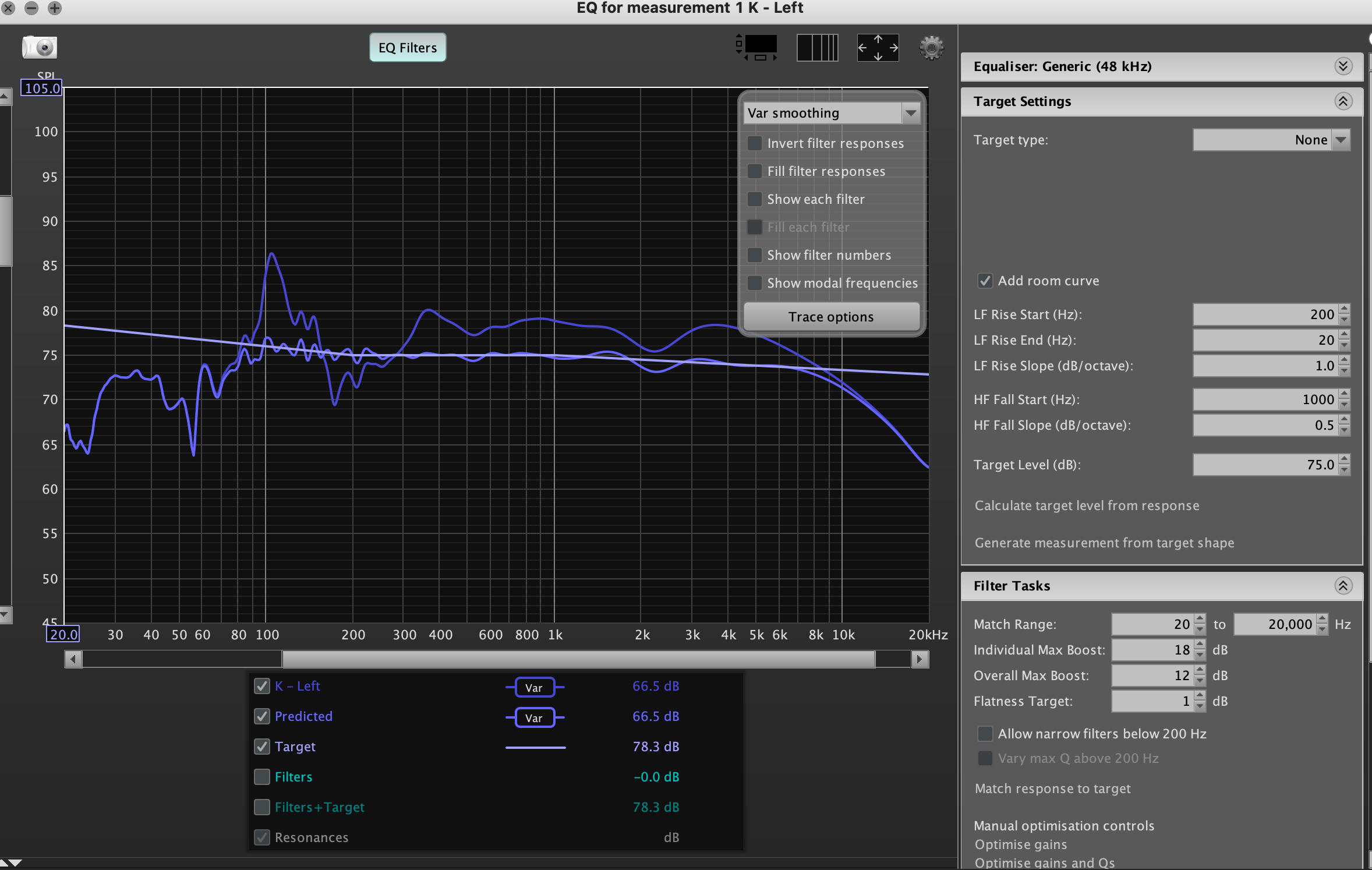Select the EQ Filters tab
Screen dimensions: 1372x870
(x=407, y=47)
